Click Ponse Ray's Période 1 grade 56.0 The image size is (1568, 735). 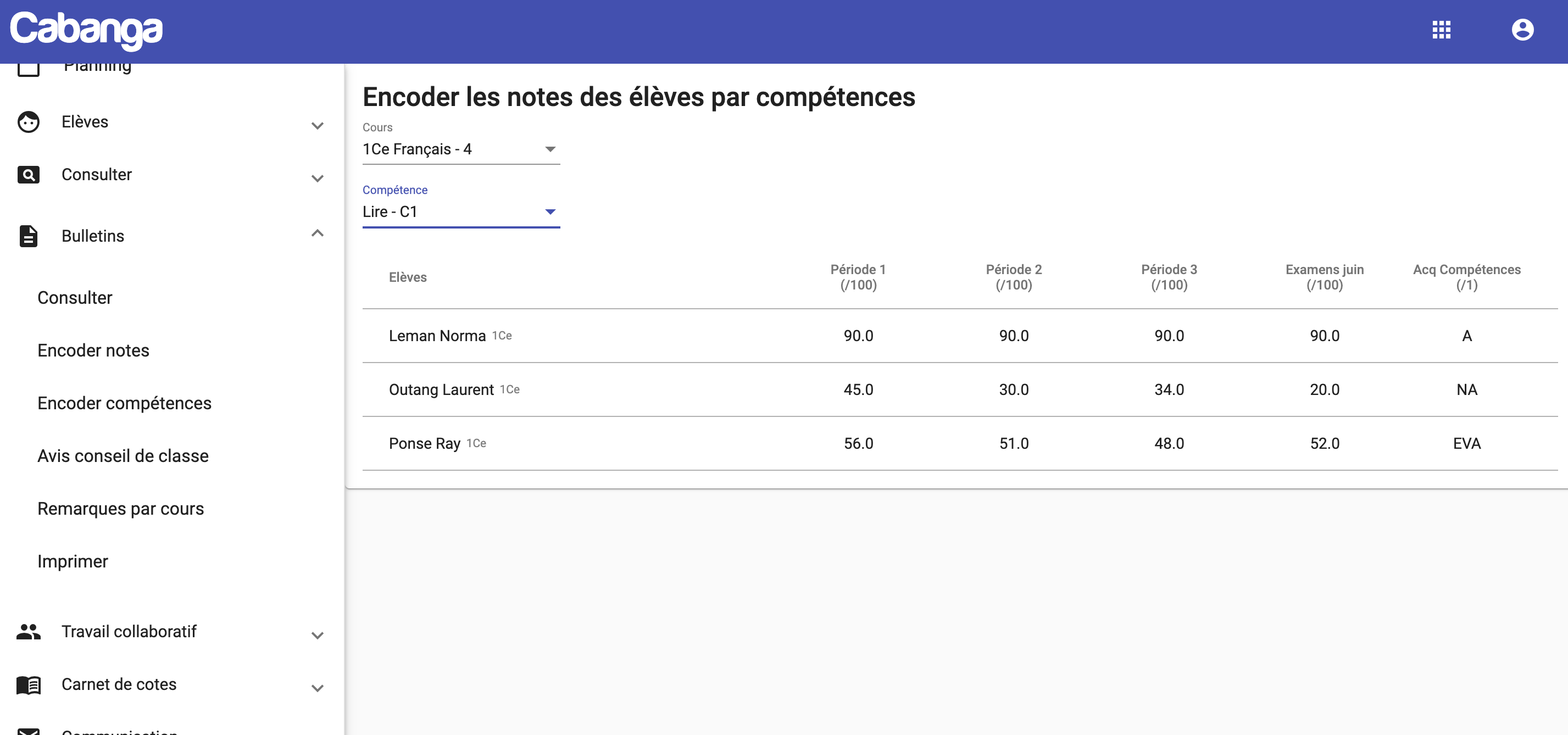858,443
